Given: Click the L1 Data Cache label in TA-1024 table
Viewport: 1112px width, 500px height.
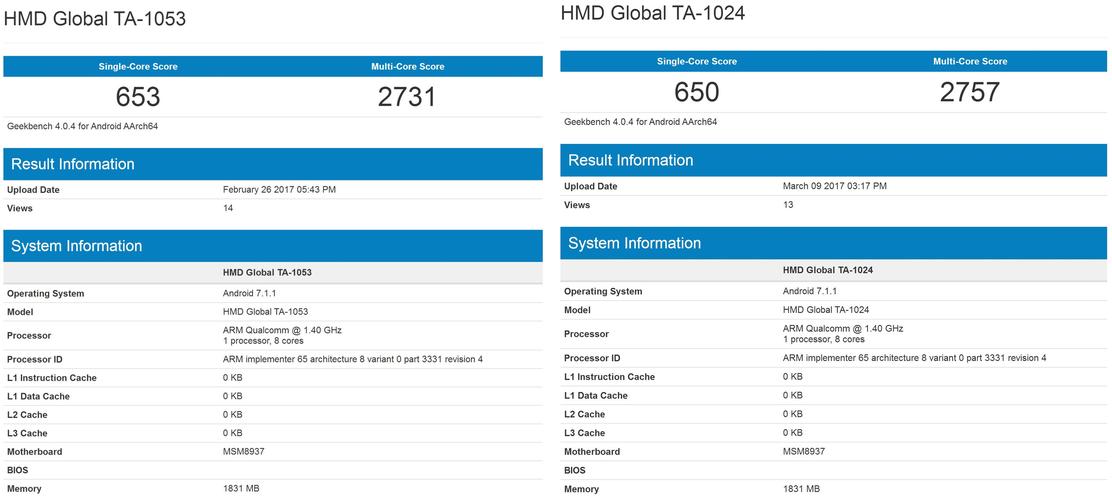Looking at the screenshot, I should (596, 396).
